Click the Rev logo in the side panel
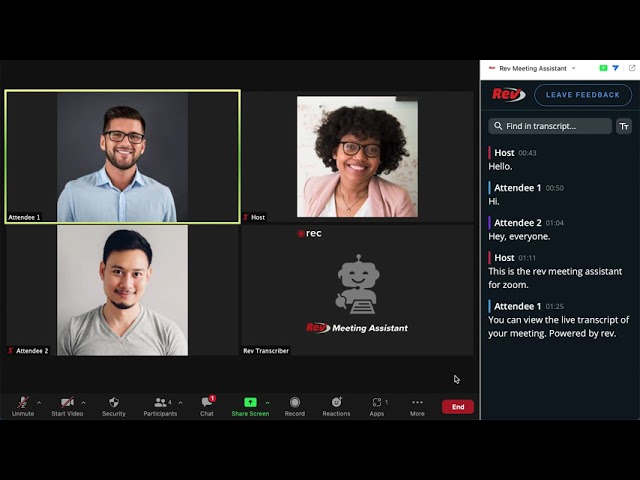 point(509,95)
